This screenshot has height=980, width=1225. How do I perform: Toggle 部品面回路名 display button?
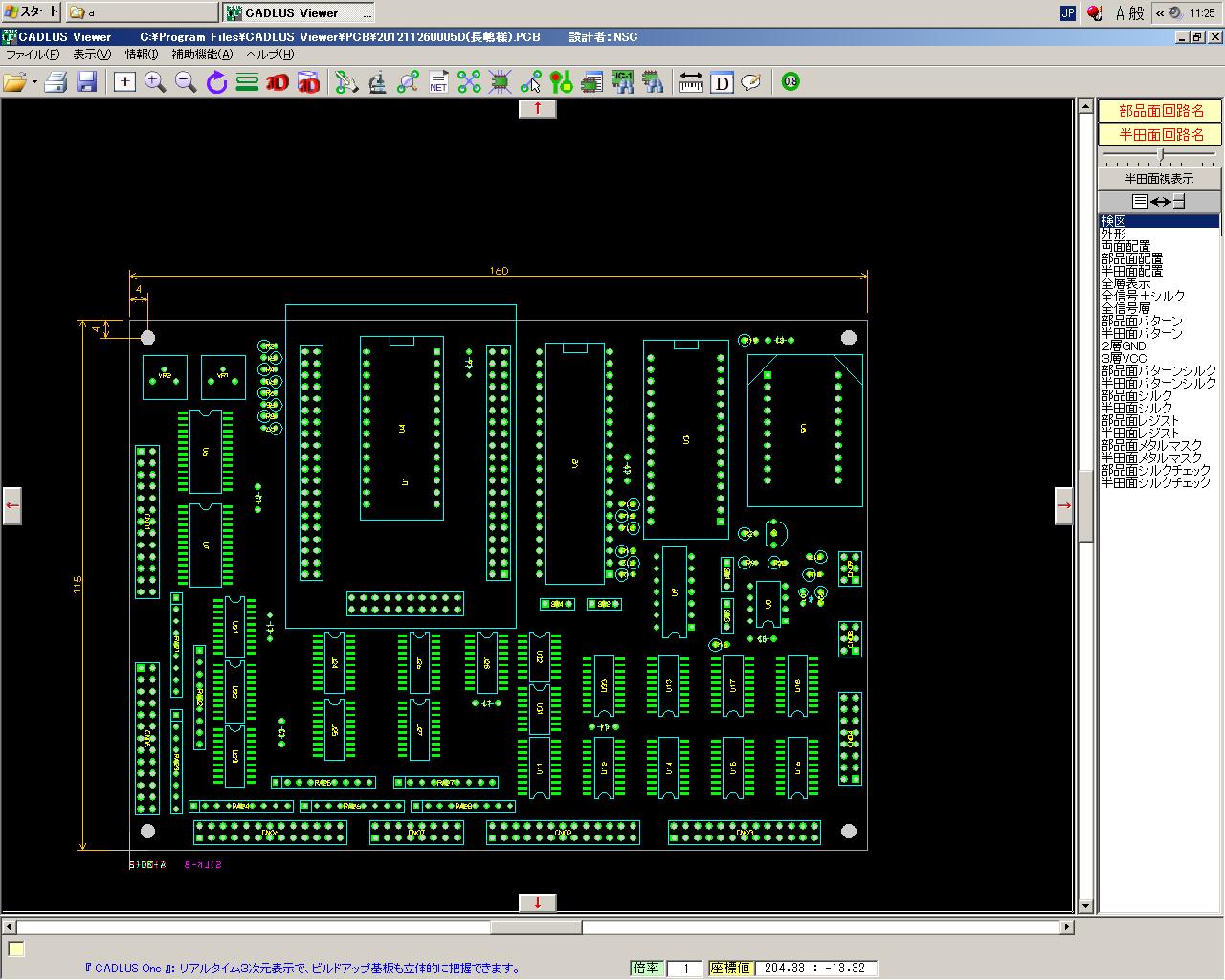tap(1160, 111)
